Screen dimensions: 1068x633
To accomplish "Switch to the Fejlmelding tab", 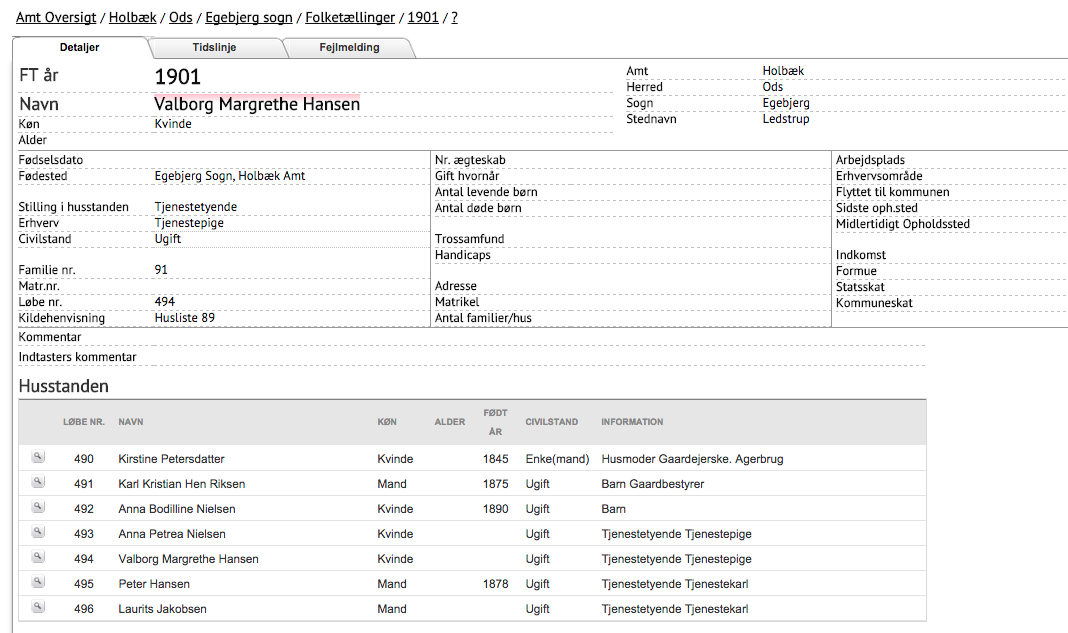I will pyautogui.click(x=349, y=48).
